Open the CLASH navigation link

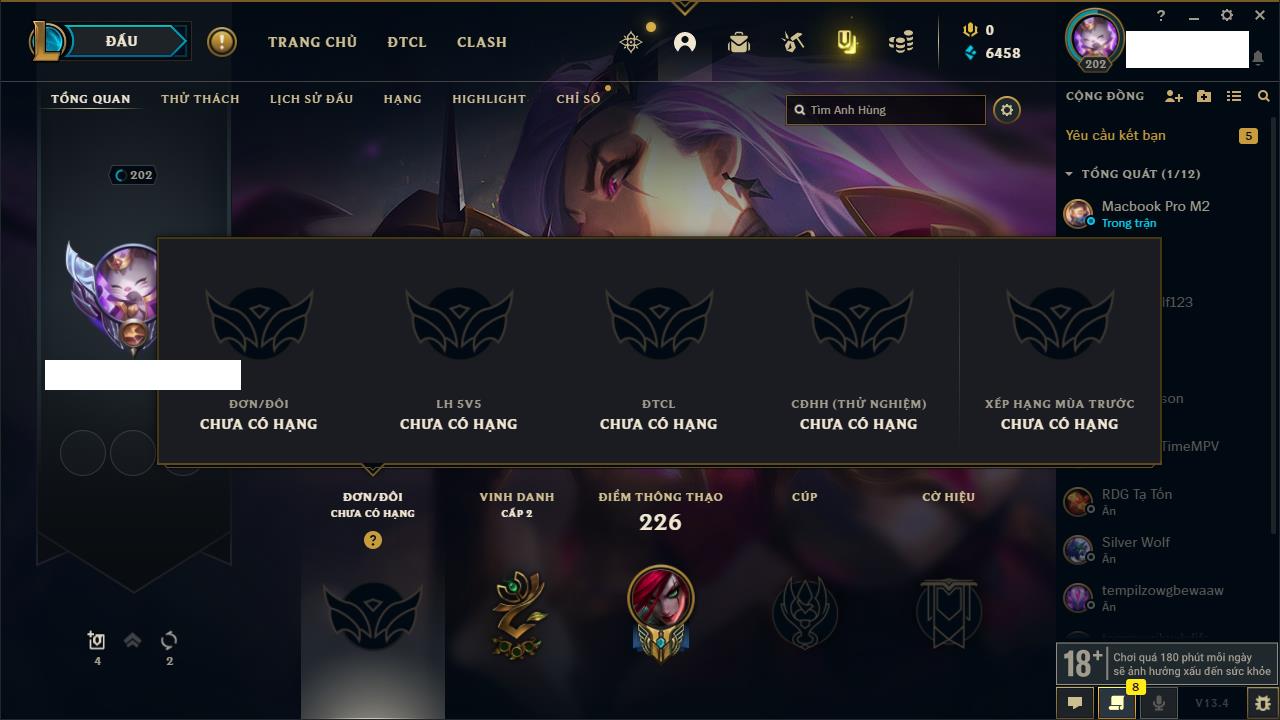(482, 42)
